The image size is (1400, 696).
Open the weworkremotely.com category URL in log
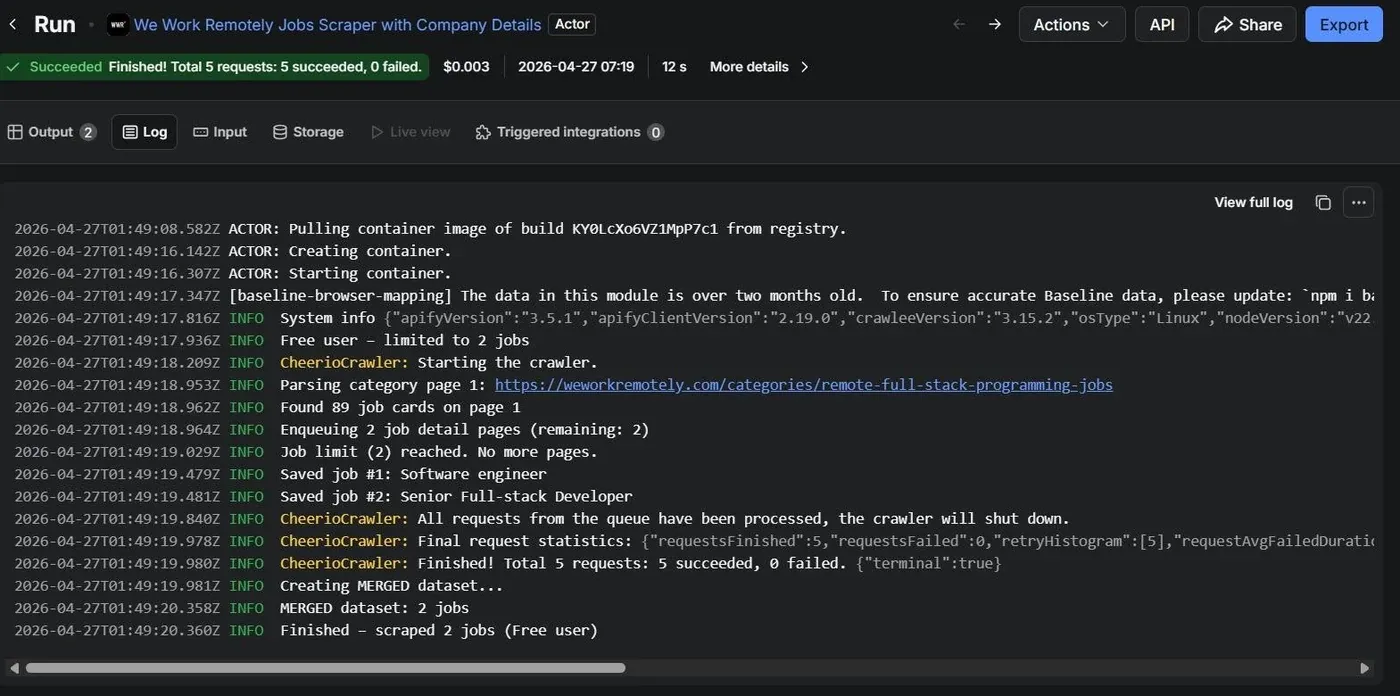point(803,385)
